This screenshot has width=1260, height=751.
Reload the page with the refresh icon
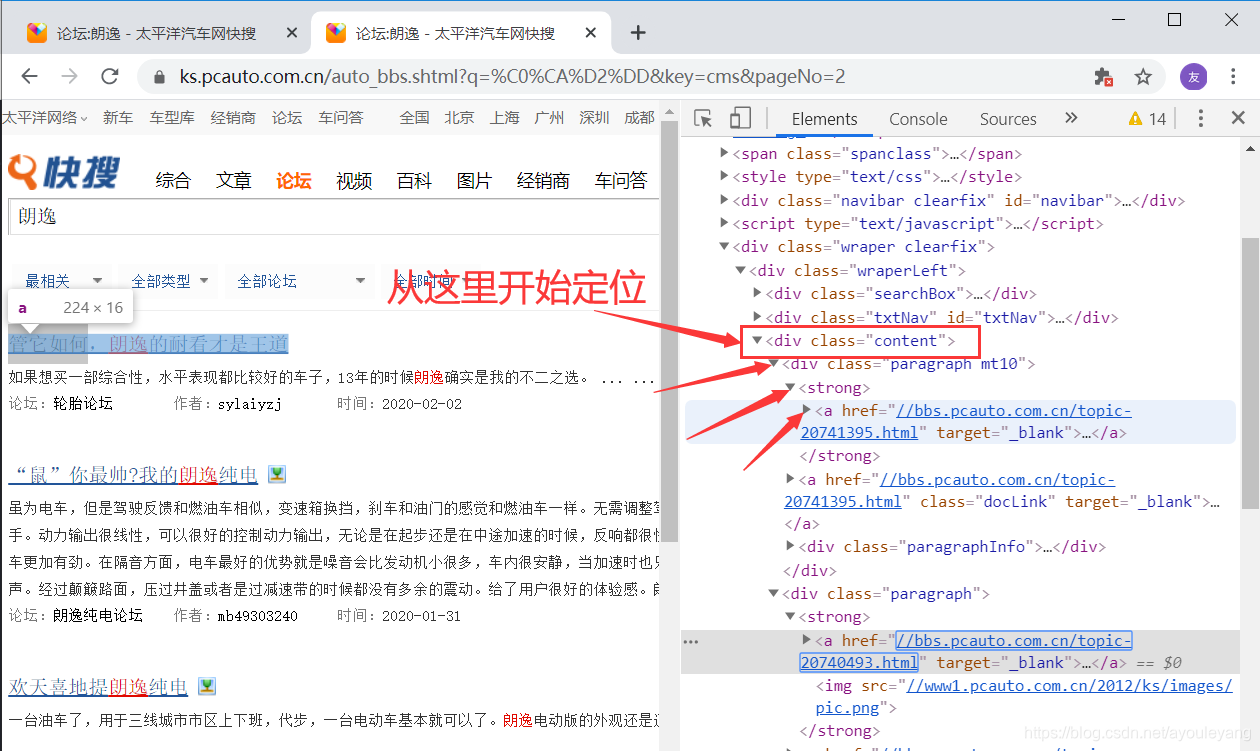pos(110,76)
